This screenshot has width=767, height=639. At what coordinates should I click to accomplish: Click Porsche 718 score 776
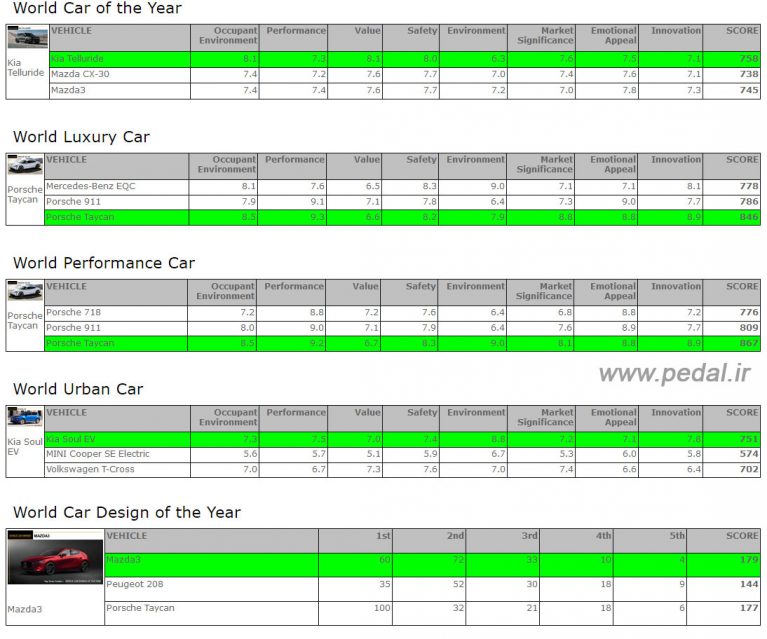point(749,312)
